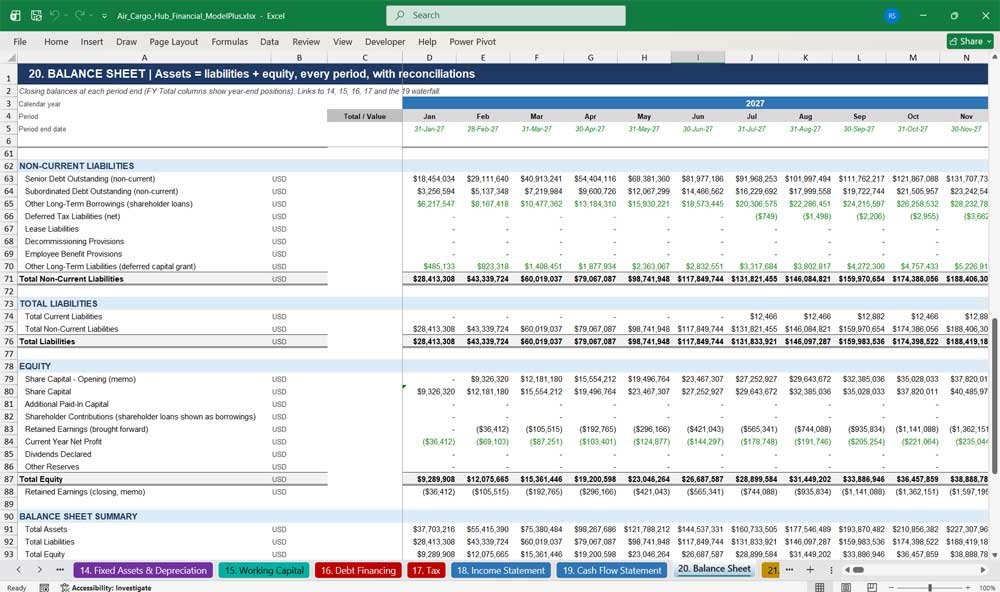Click the Excel app icon in title bar
1000x592 pixels.
15,15
